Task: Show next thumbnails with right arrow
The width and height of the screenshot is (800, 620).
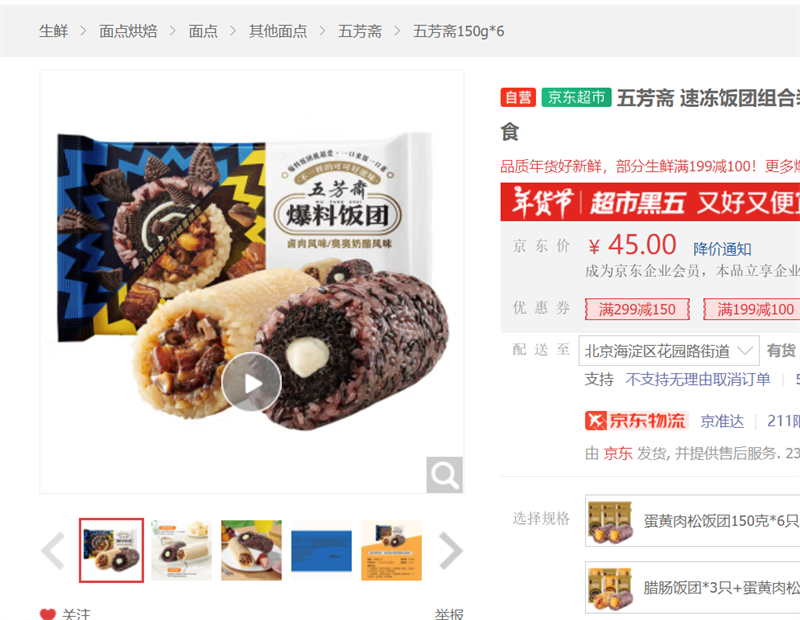Action: 451,551
